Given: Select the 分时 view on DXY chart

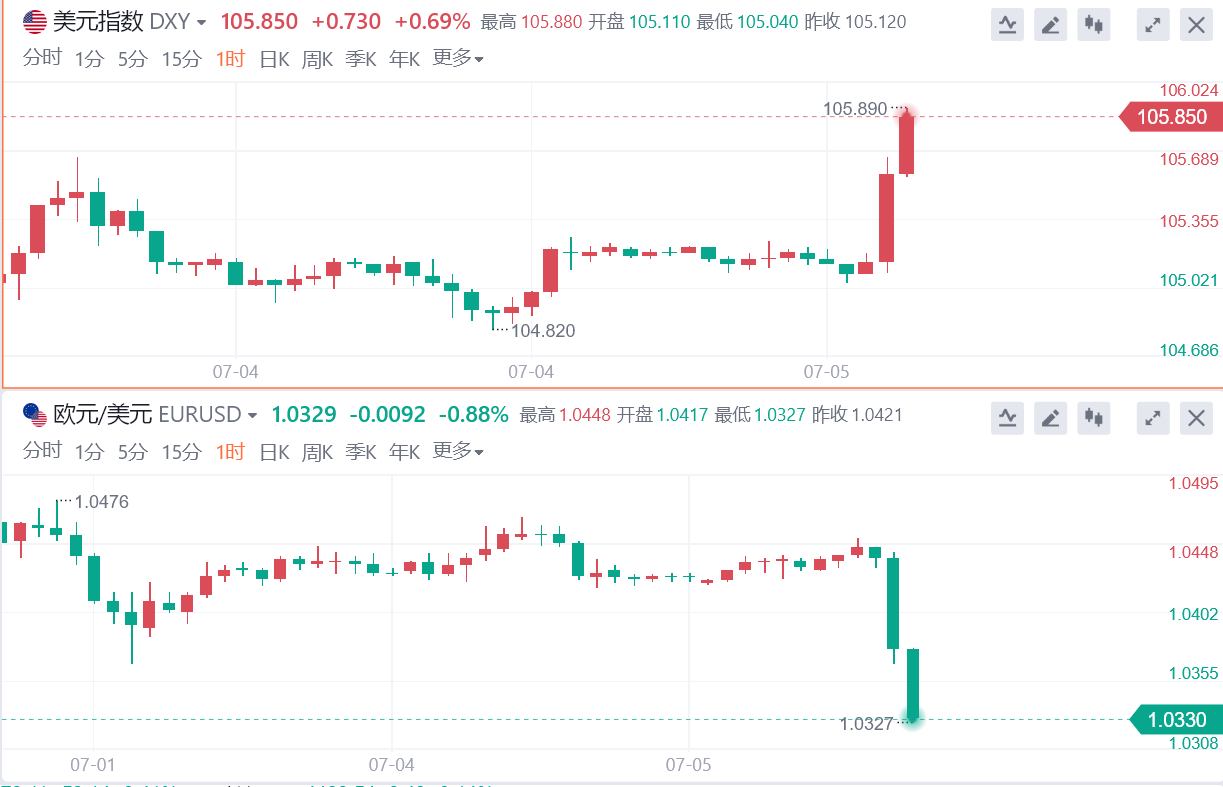Looking at the screenshot, I should (42, 59).
